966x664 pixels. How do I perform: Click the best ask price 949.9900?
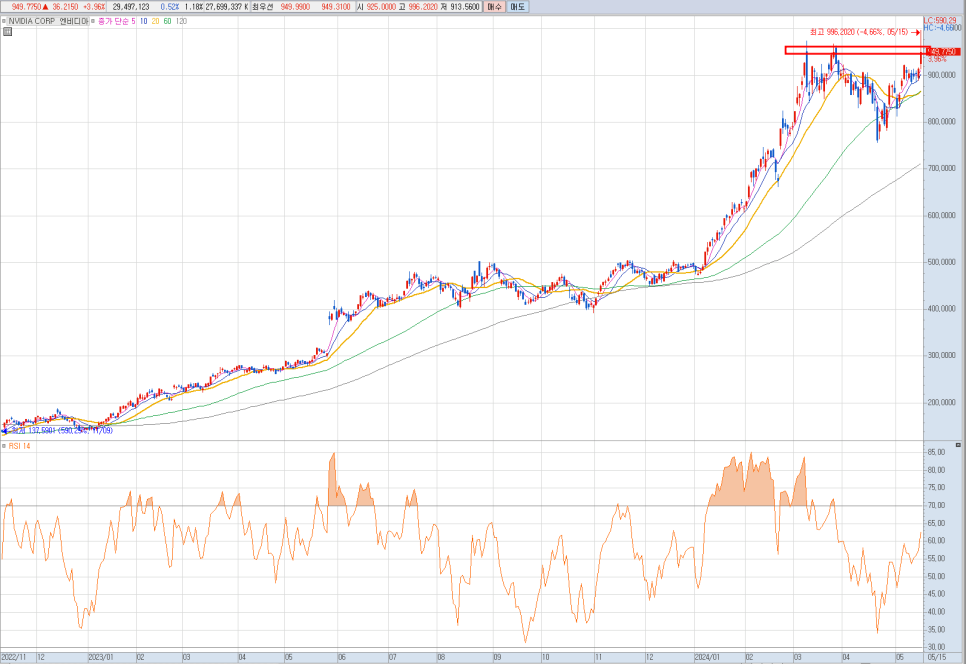coord(295,7)
